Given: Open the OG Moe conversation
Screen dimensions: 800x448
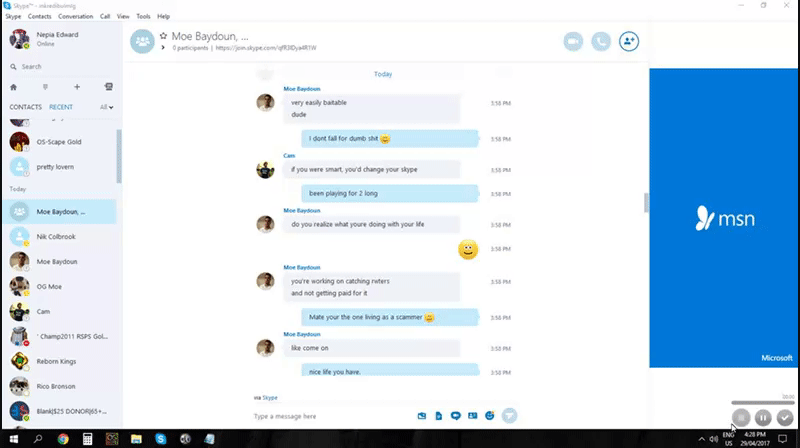Looking at the screenshot, I should coord(59,287).
